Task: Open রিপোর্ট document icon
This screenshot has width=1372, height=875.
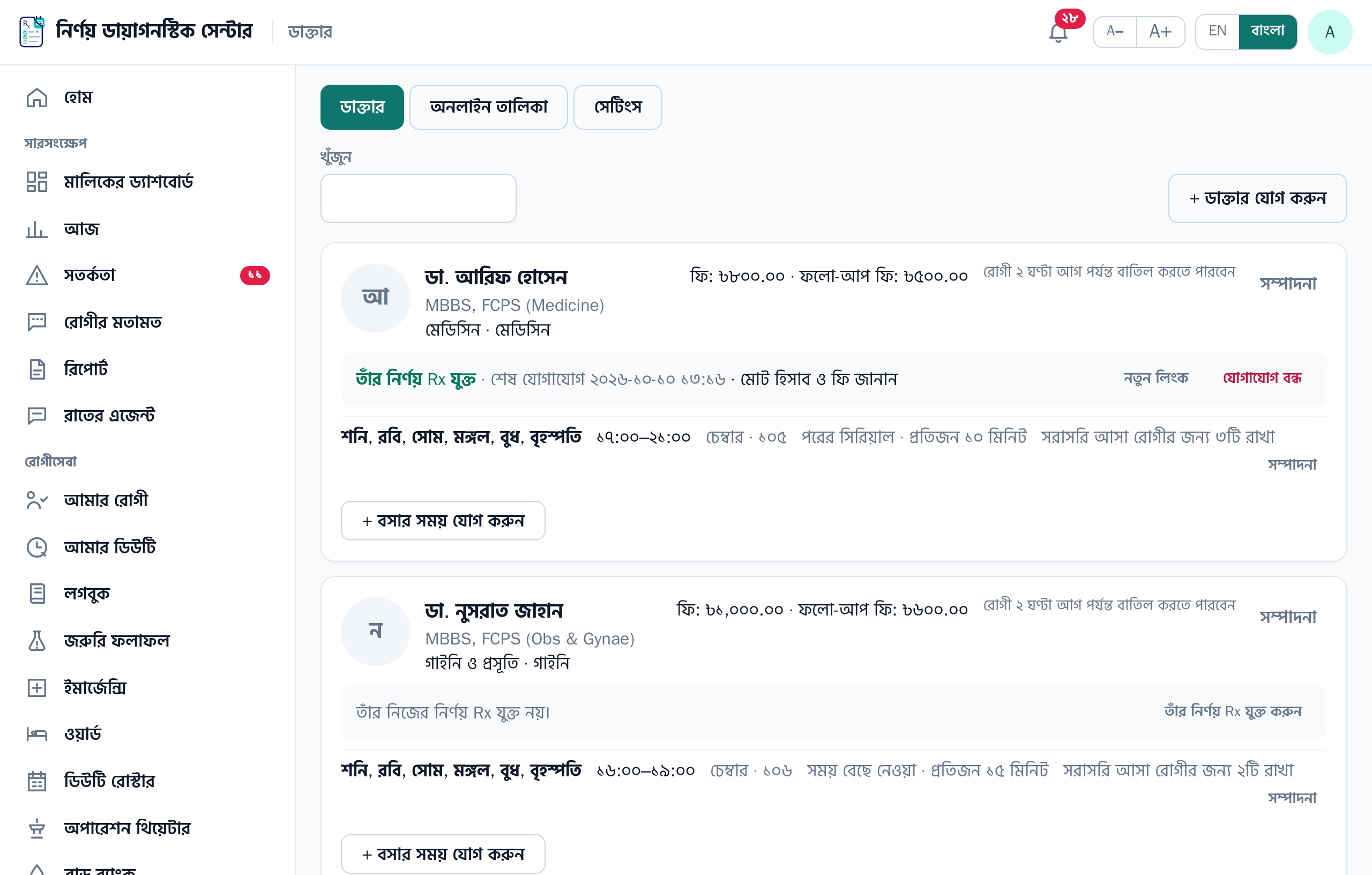Action: click(37, 369)
